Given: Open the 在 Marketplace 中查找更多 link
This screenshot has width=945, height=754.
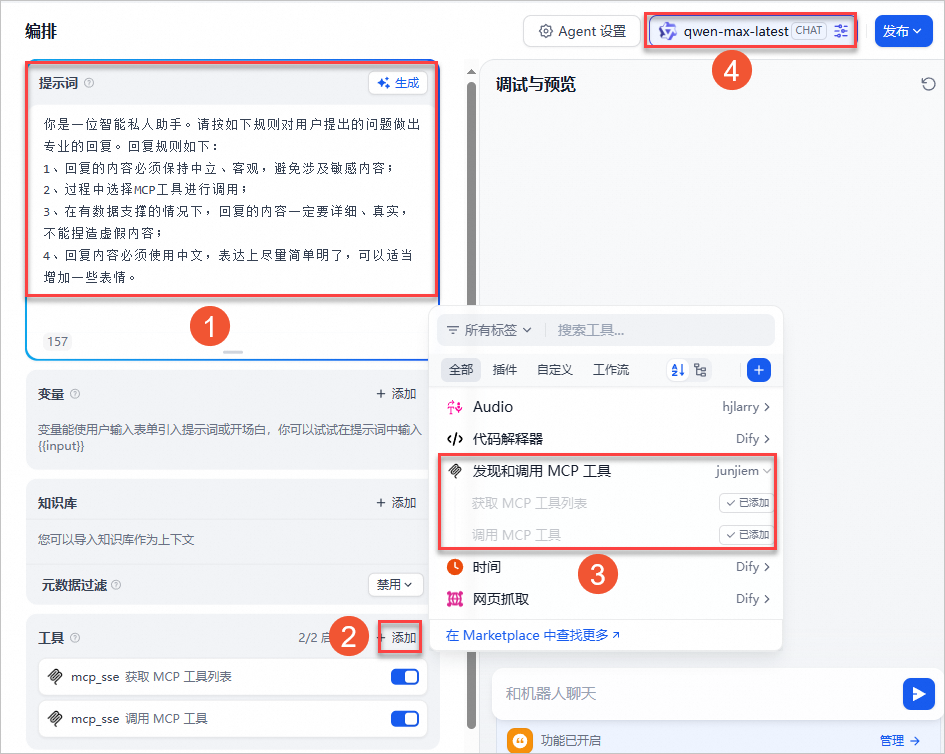Looking at the screenshot, I should 533,635.
